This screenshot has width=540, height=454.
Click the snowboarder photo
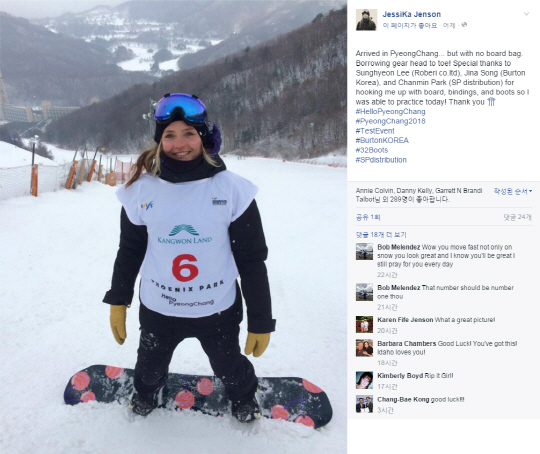pyautogui.click(x=173, y=227)
